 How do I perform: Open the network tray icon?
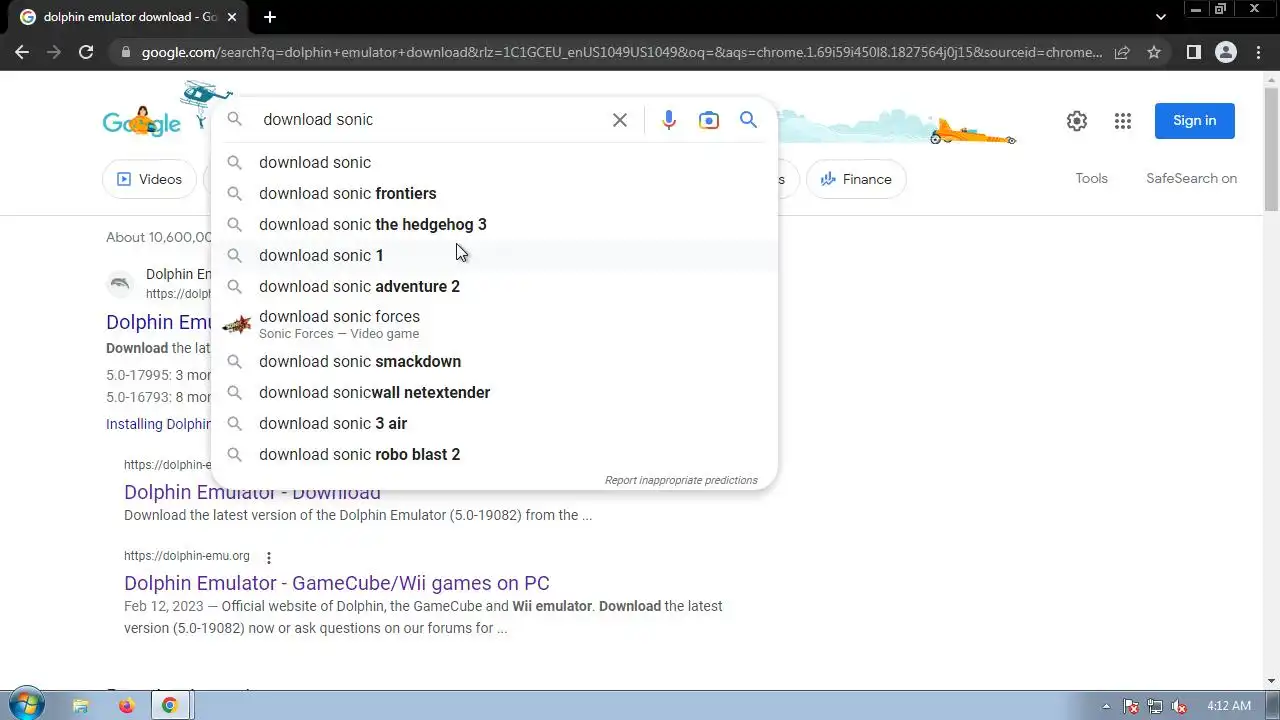1155,706
